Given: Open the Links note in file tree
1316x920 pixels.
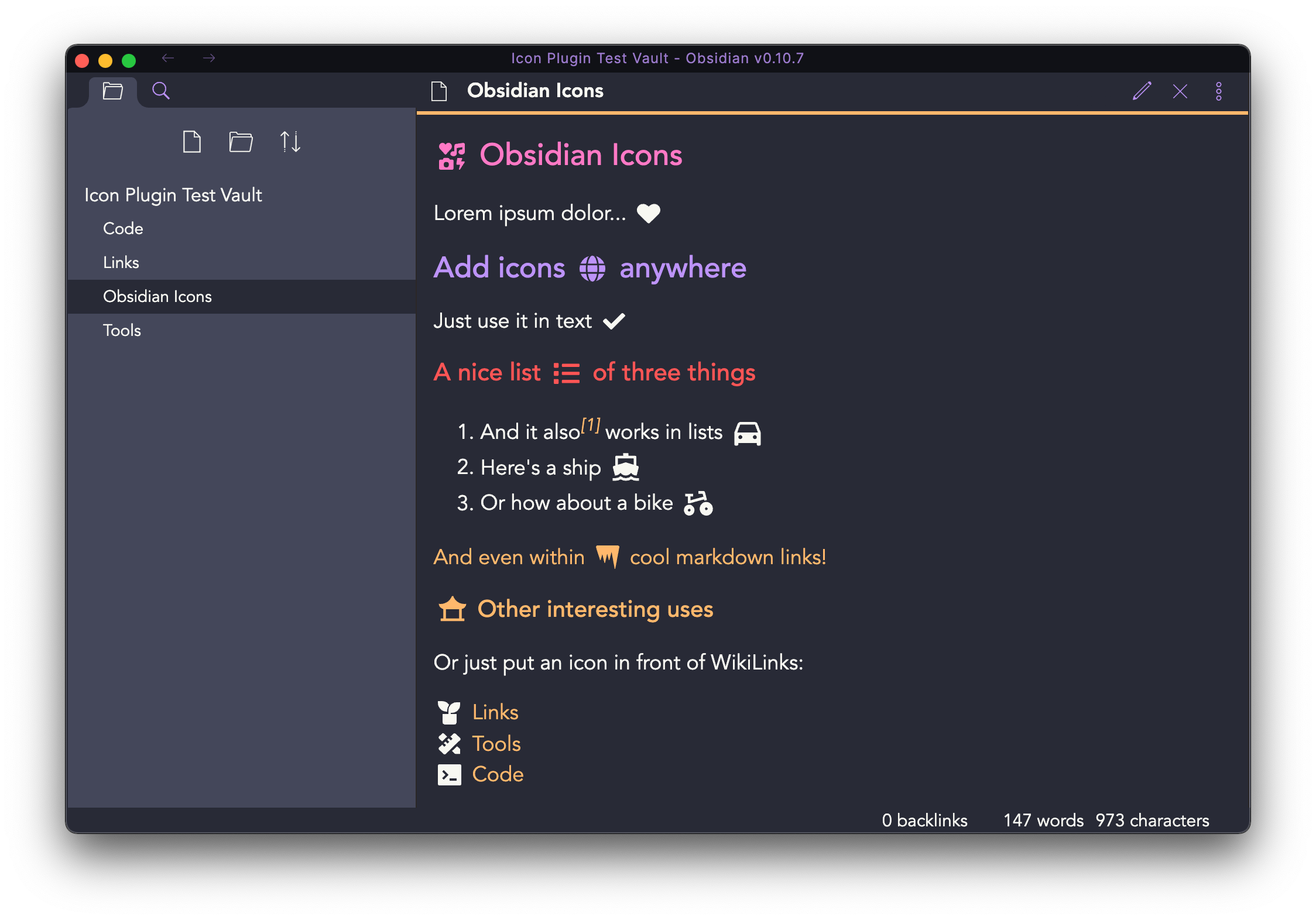Looking at the screenshot, I should tap(121, 262).
